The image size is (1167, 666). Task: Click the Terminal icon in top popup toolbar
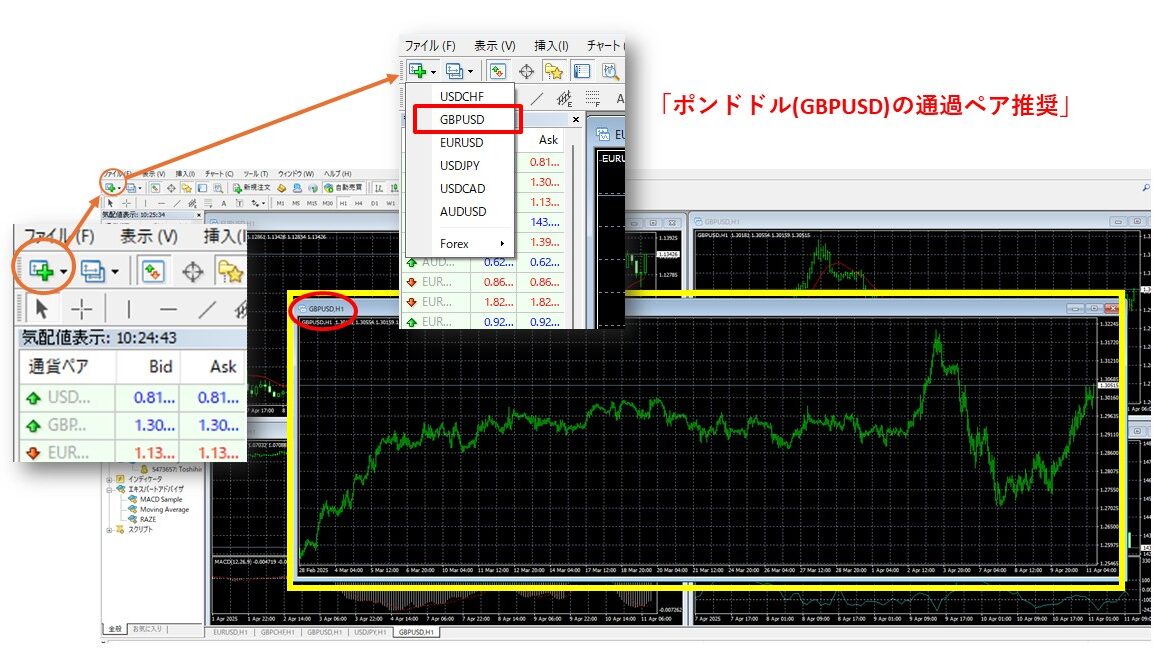[x=582, y=71]
